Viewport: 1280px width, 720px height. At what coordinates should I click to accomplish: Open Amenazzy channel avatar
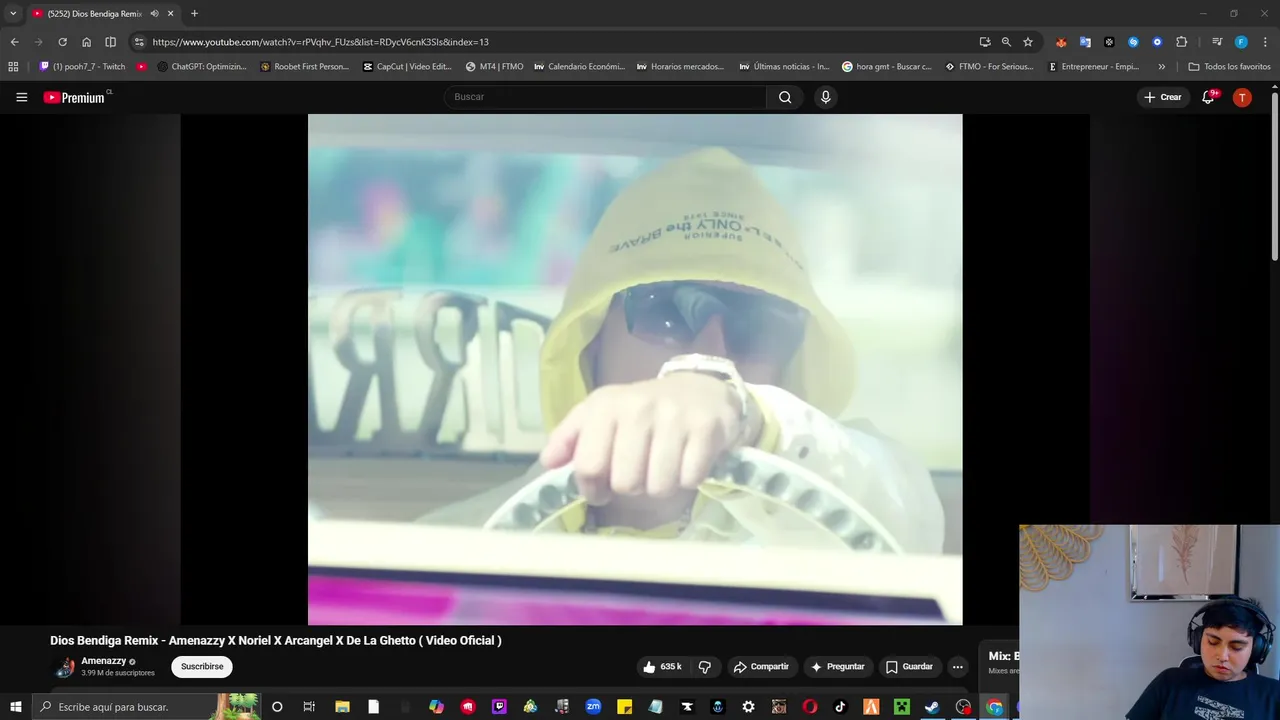coord(65,667)
